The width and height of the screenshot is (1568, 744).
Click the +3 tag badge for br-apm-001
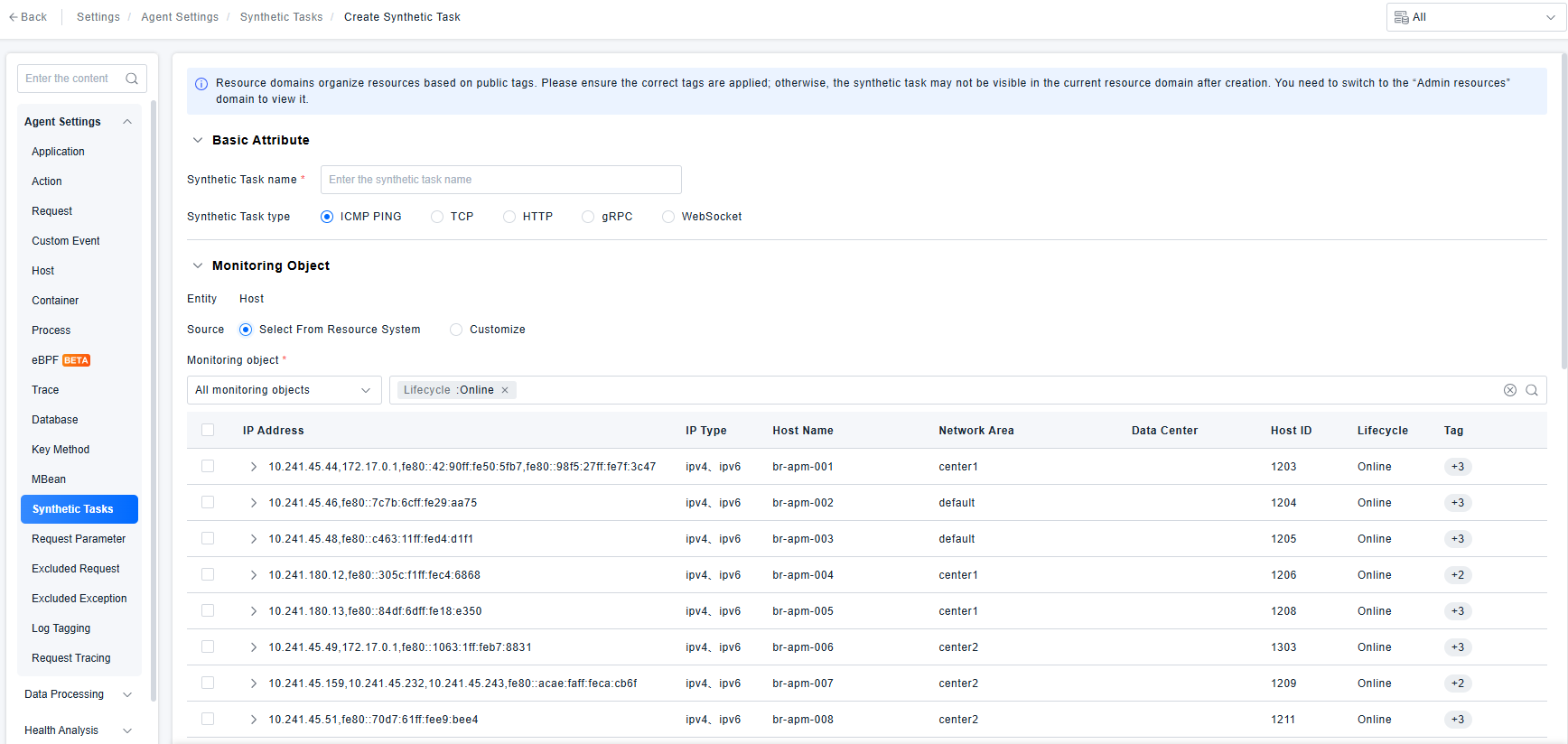pos(1457,467)
